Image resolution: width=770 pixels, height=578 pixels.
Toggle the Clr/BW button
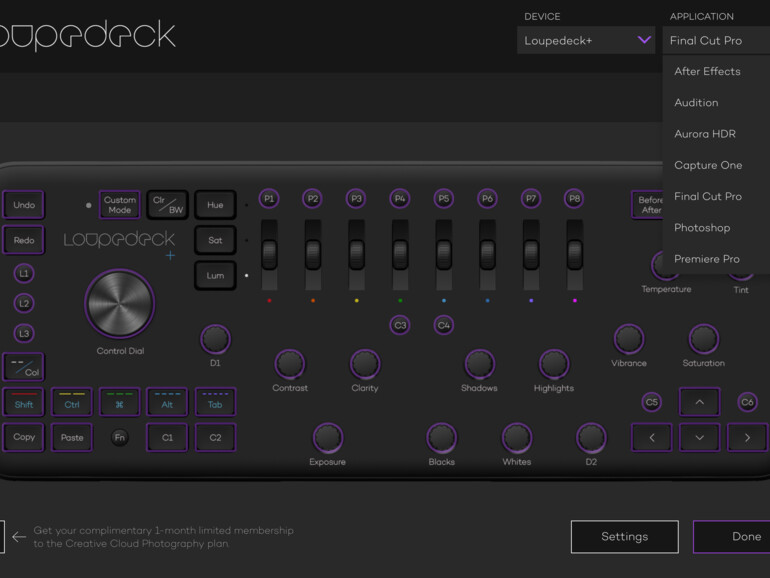pos(168,205)
